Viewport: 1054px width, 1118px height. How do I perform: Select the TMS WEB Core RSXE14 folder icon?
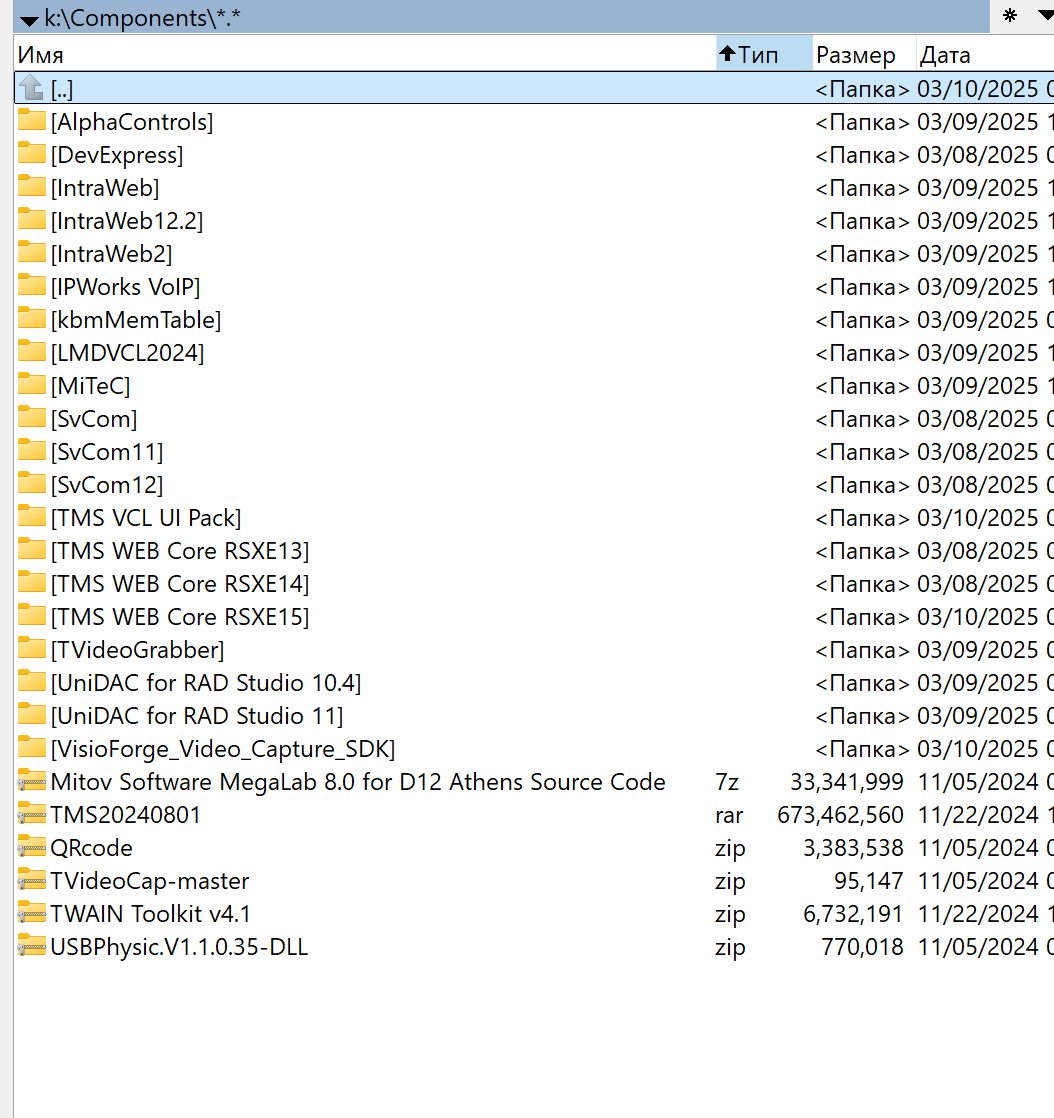point(31,582)
